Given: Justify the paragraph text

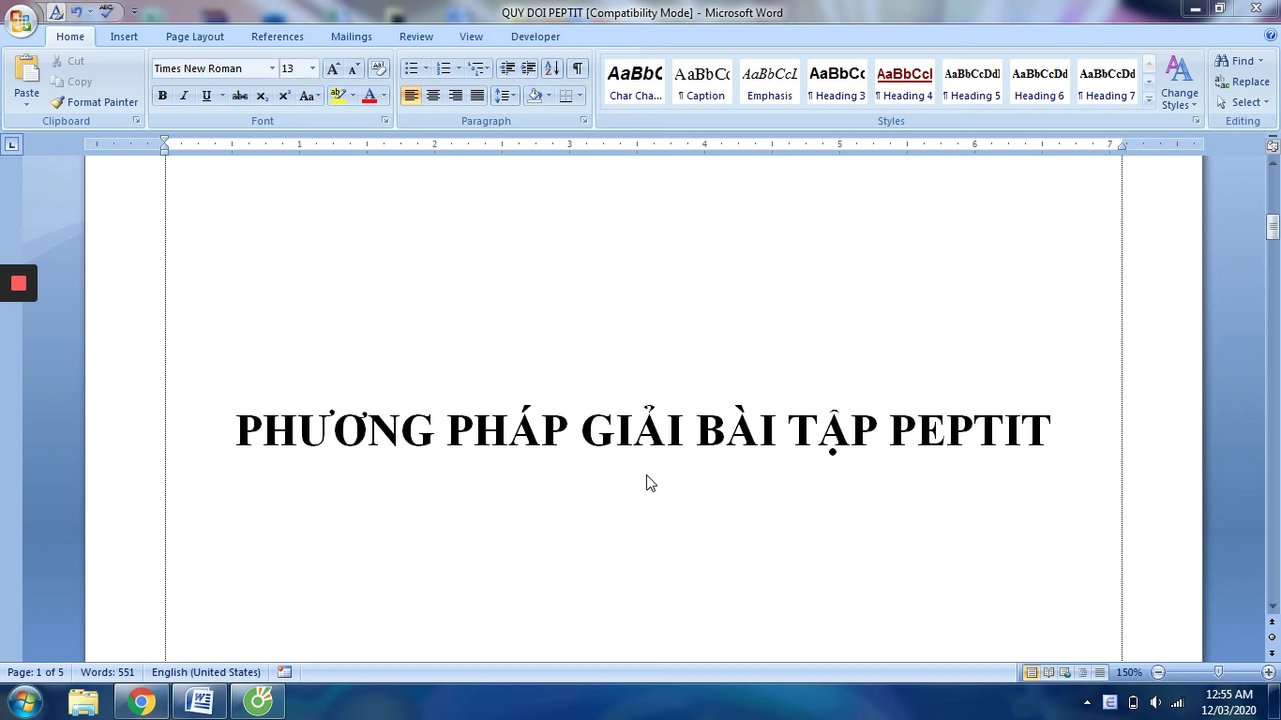Looking at the screenshot, I should (x=477, y=96).
